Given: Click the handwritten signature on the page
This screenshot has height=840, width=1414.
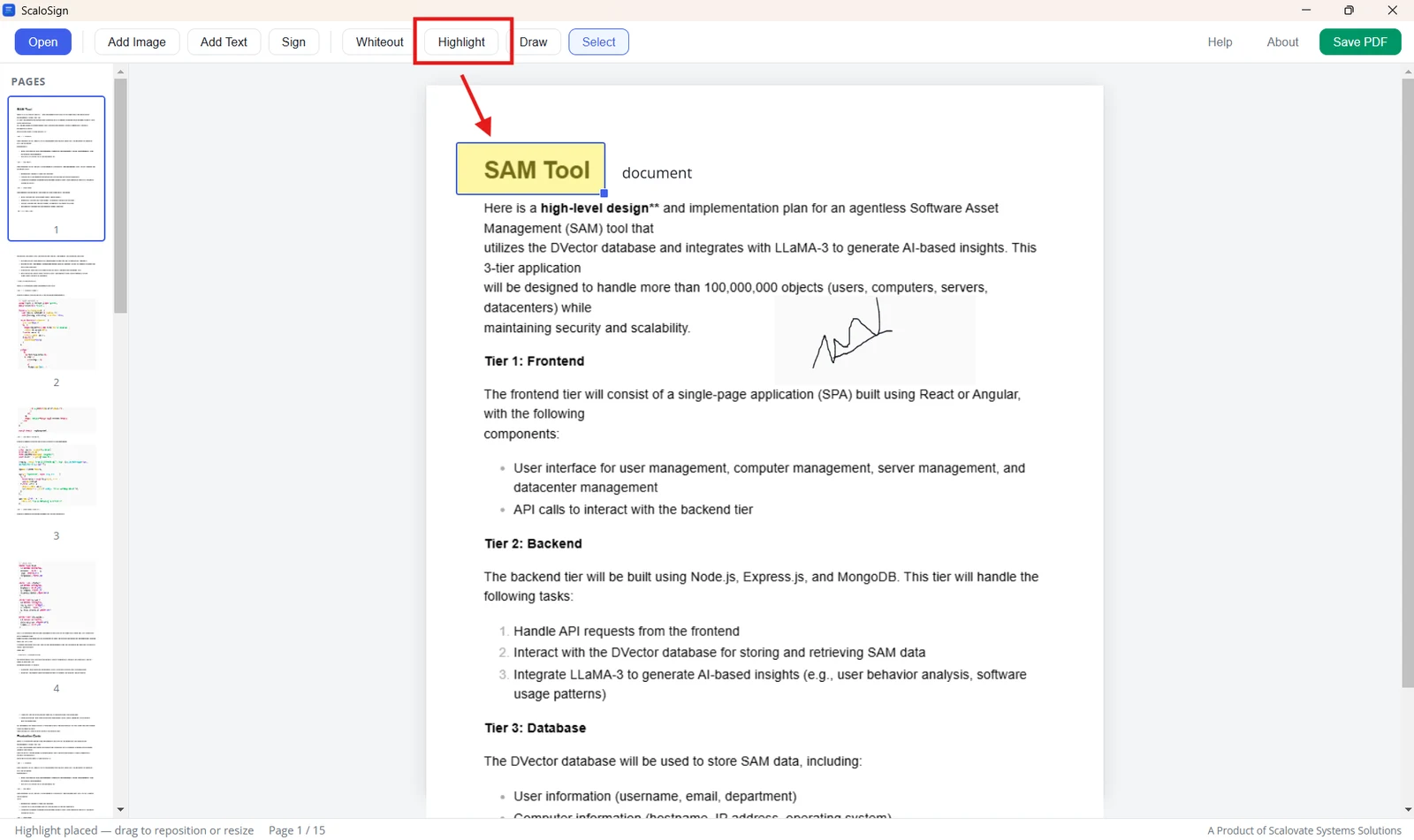Looking at the screenshot, I should coord(852,335).
